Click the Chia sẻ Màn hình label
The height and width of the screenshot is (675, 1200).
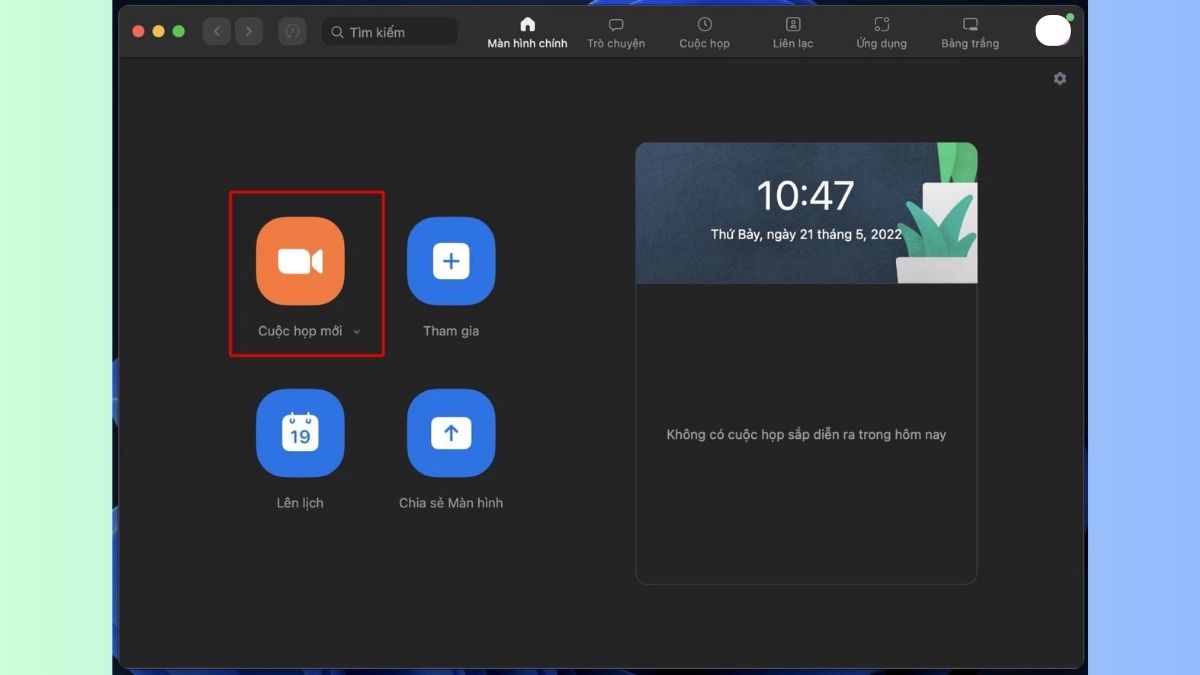coord(451,503)
